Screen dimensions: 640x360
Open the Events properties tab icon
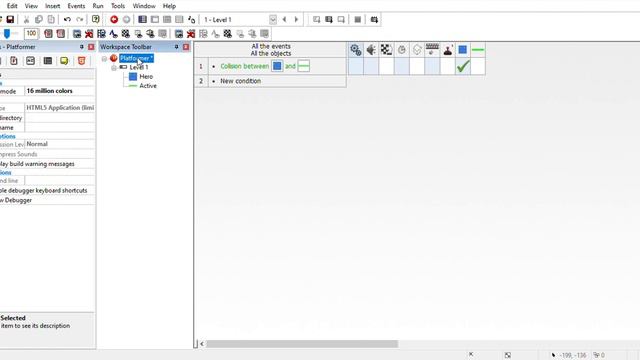(x=48, y=61)
